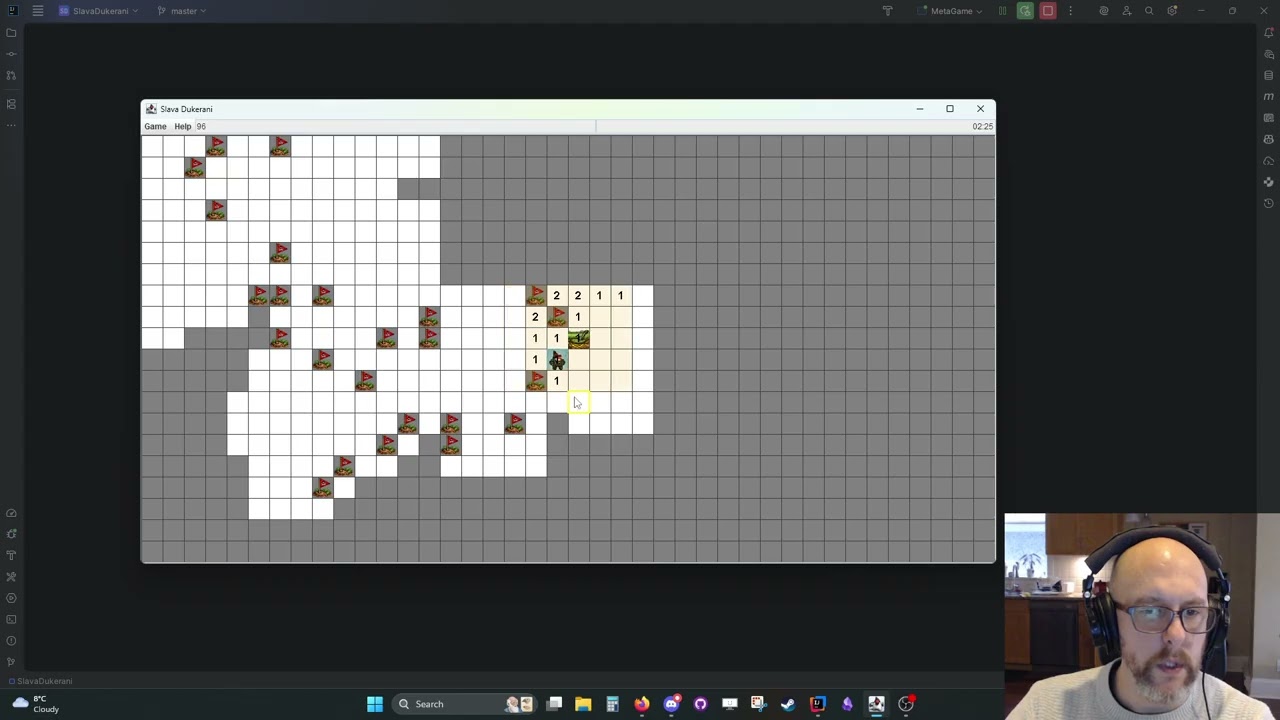Open Steam from the taskbar
Screen dimensions: 1280x720
(788, 704)
